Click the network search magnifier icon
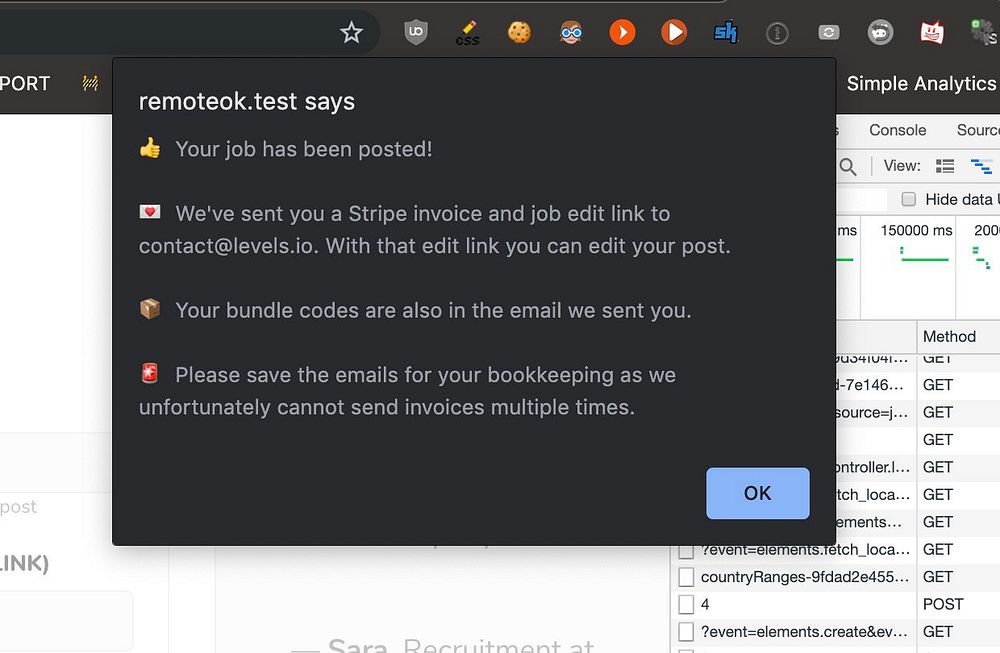 pyautogui.click(x=848, y=166)
